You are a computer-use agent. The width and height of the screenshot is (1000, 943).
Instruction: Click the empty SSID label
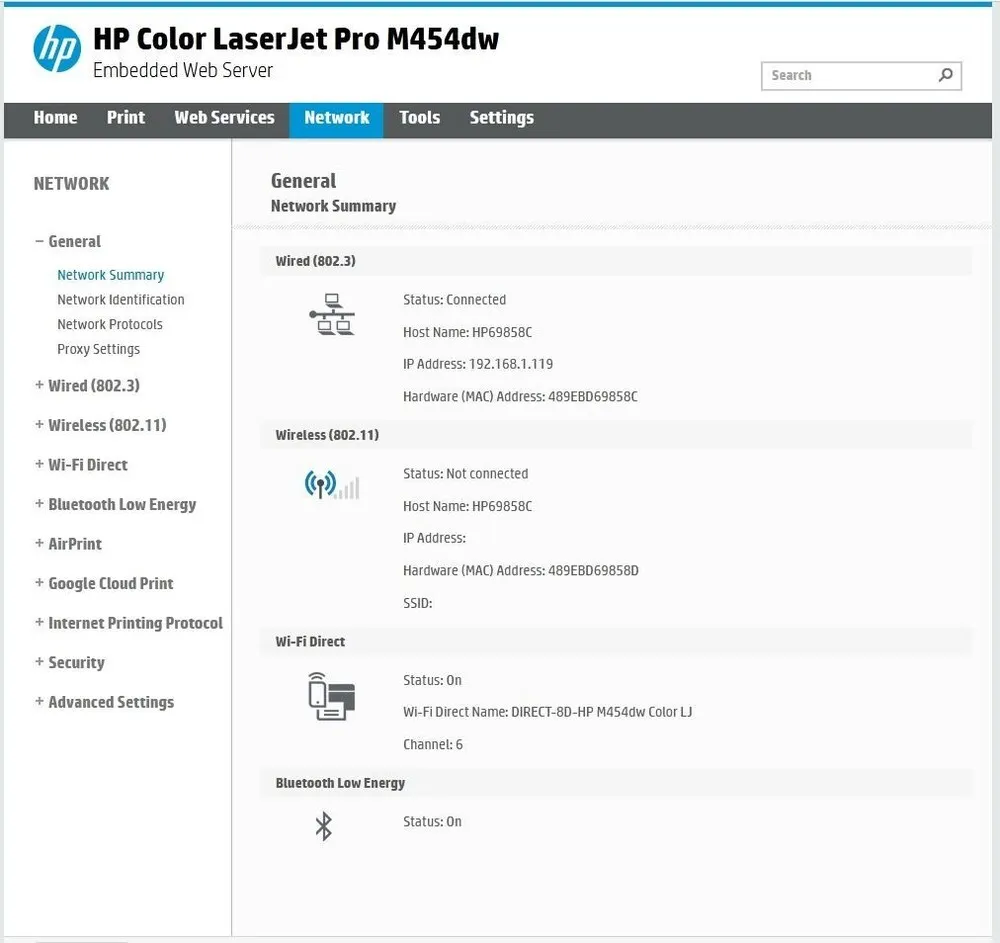418,603
